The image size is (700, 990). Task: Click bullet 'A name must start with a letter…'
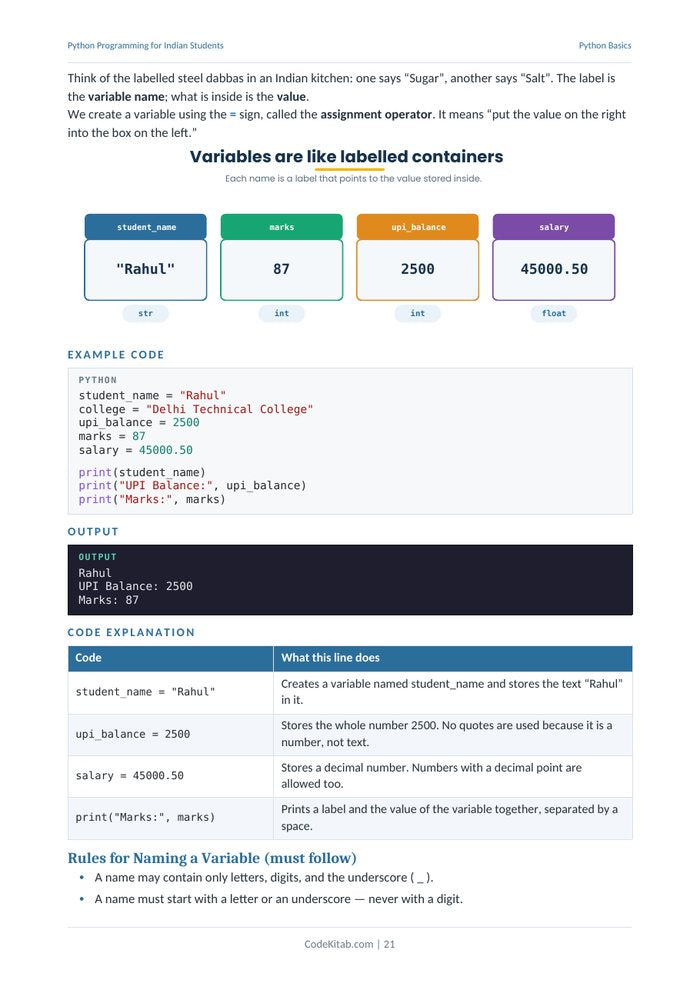point(278,899)
